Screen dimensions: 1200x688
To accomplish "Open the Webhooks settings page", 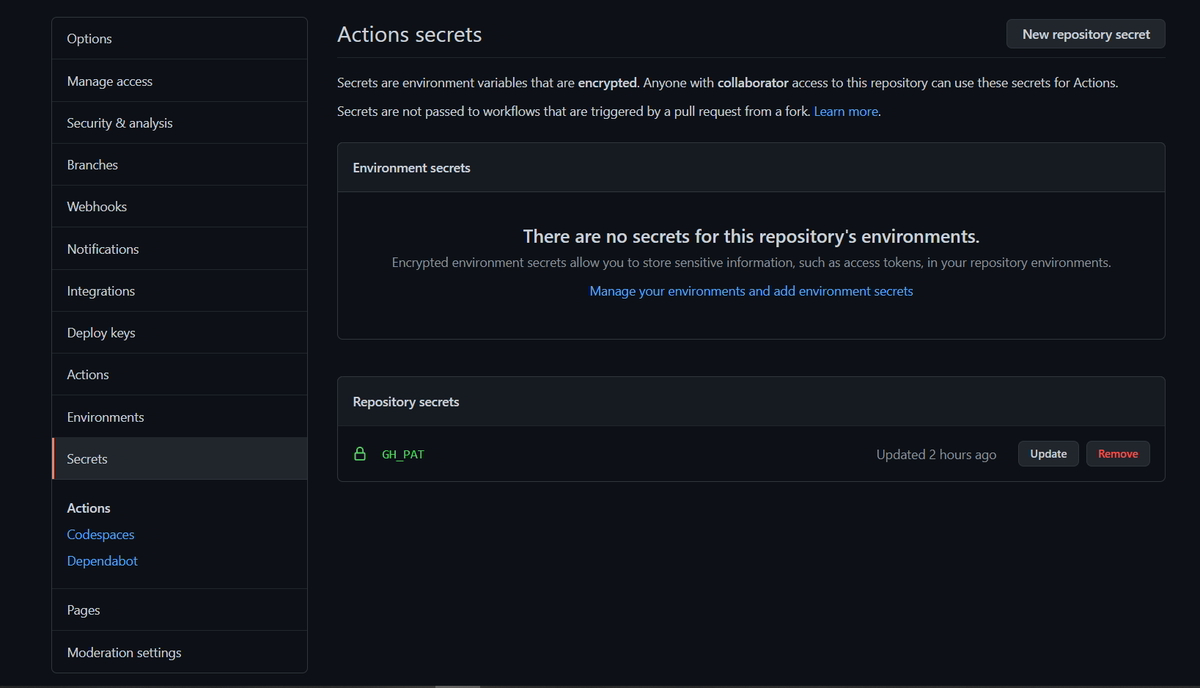I will (x=96, y=206).
